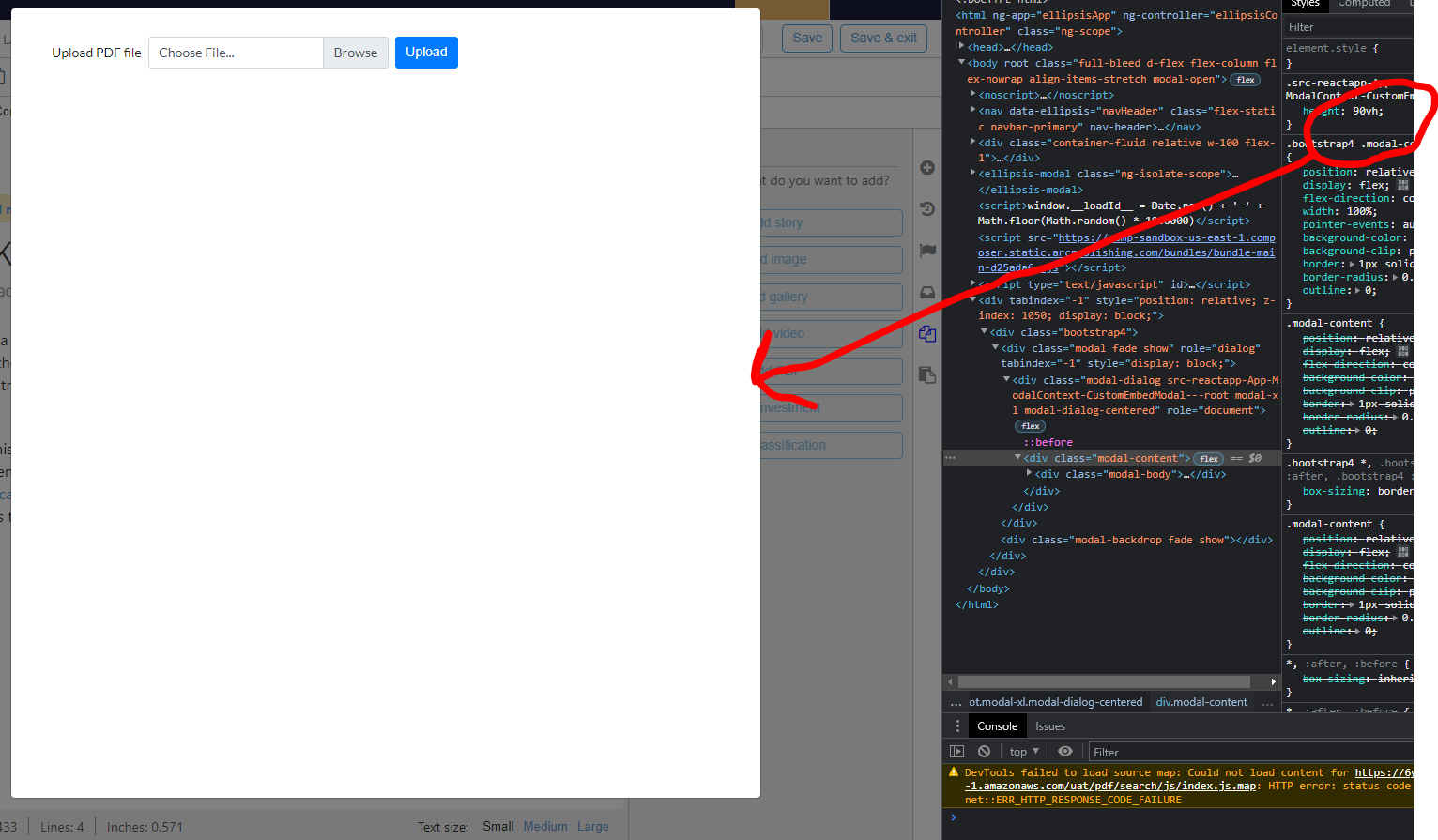Screen dimensions: 1438x840
Task: Click the breadcrumb left ellipsis overflow button
Action: point(956,703)
